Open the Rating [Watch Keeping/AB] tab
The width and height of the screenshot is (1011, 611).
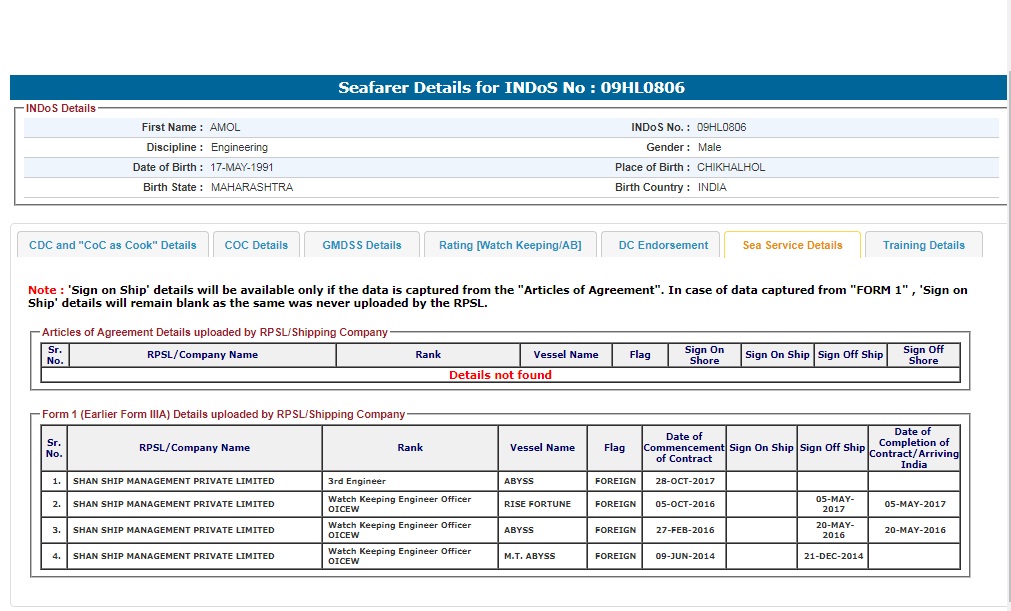(x=510, y=245)
